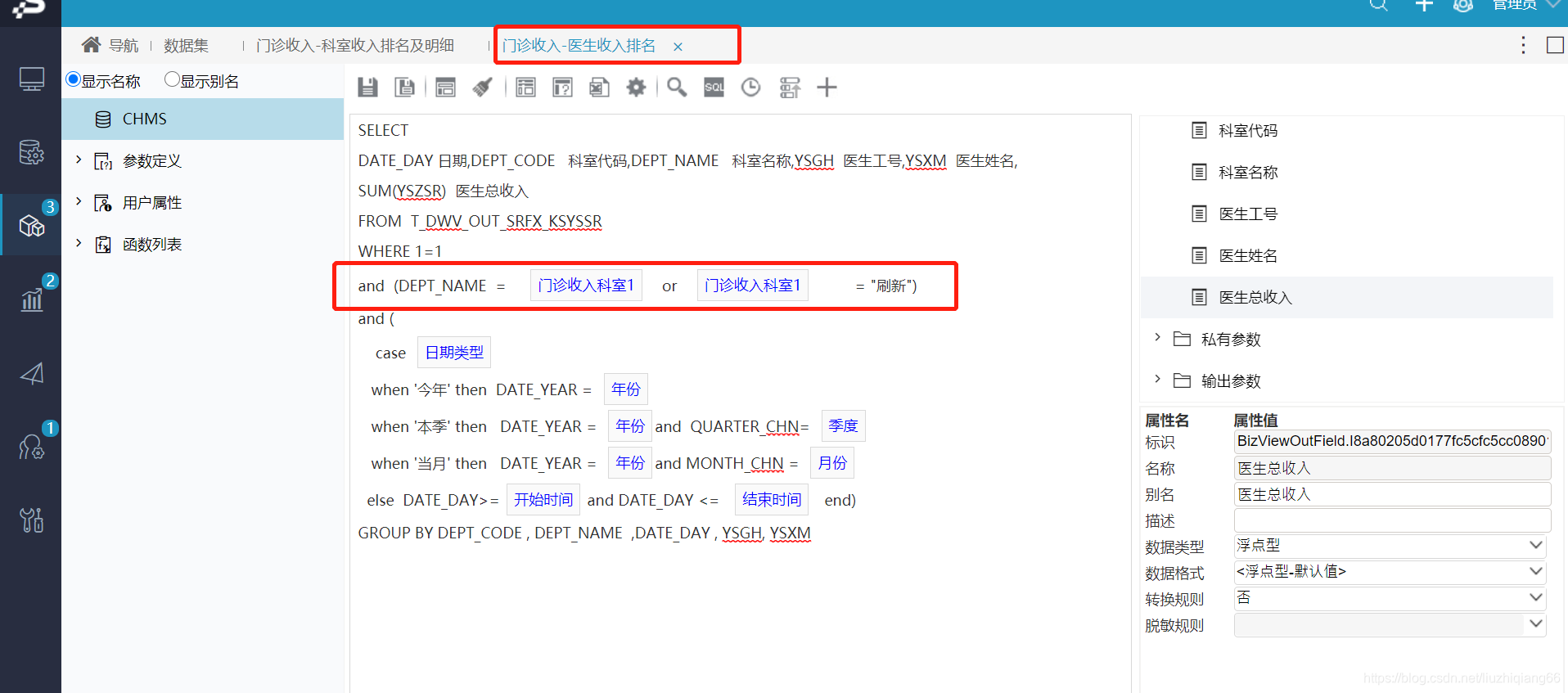Open the paper plane sidebar icon
The height and width of the screenshot is (693, 1568).
click(x=31, y=374)
